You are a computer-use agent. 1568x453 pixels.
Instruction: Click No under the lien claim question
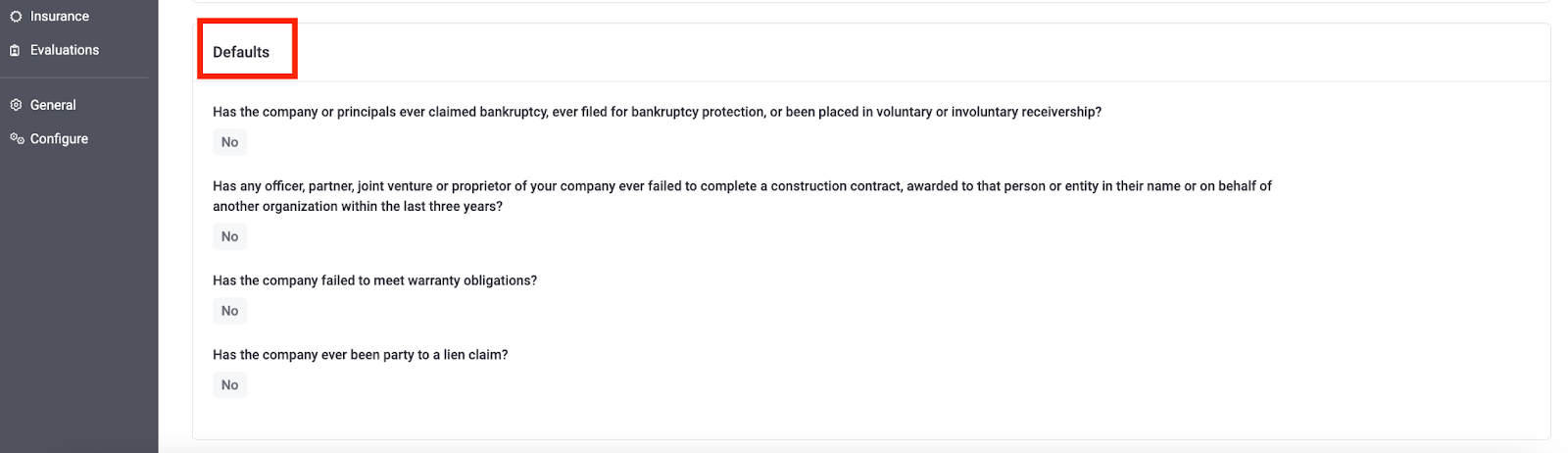tap(229, 385)
